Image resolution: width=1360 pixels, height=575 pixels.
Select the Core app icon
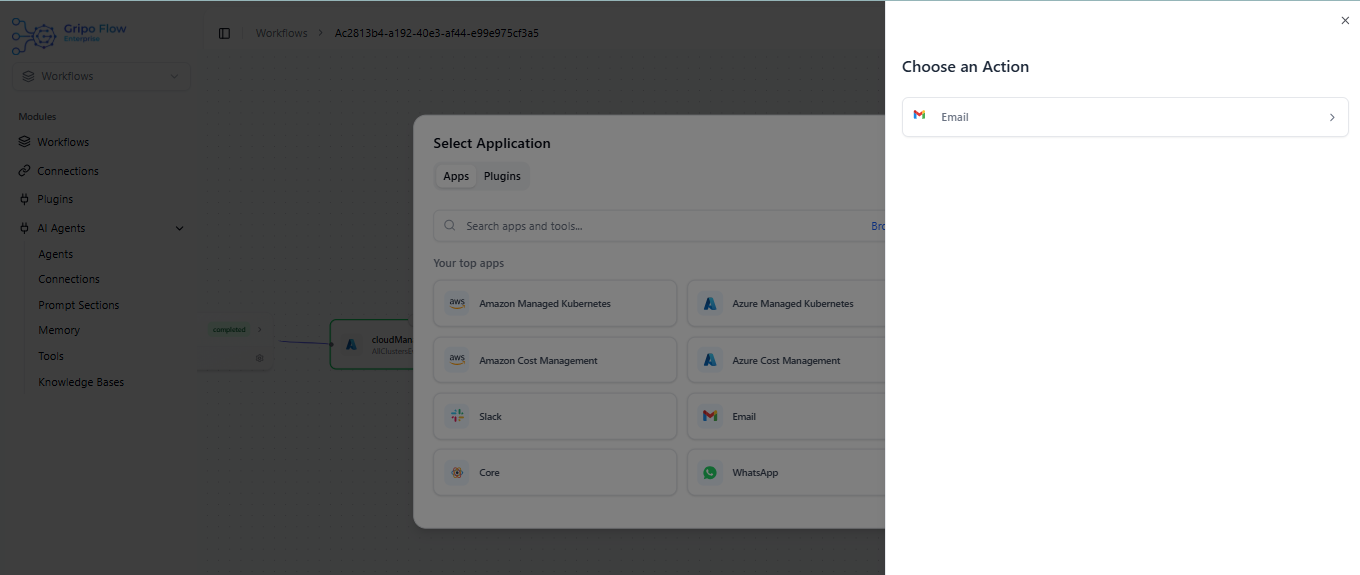tap(457, 472)
